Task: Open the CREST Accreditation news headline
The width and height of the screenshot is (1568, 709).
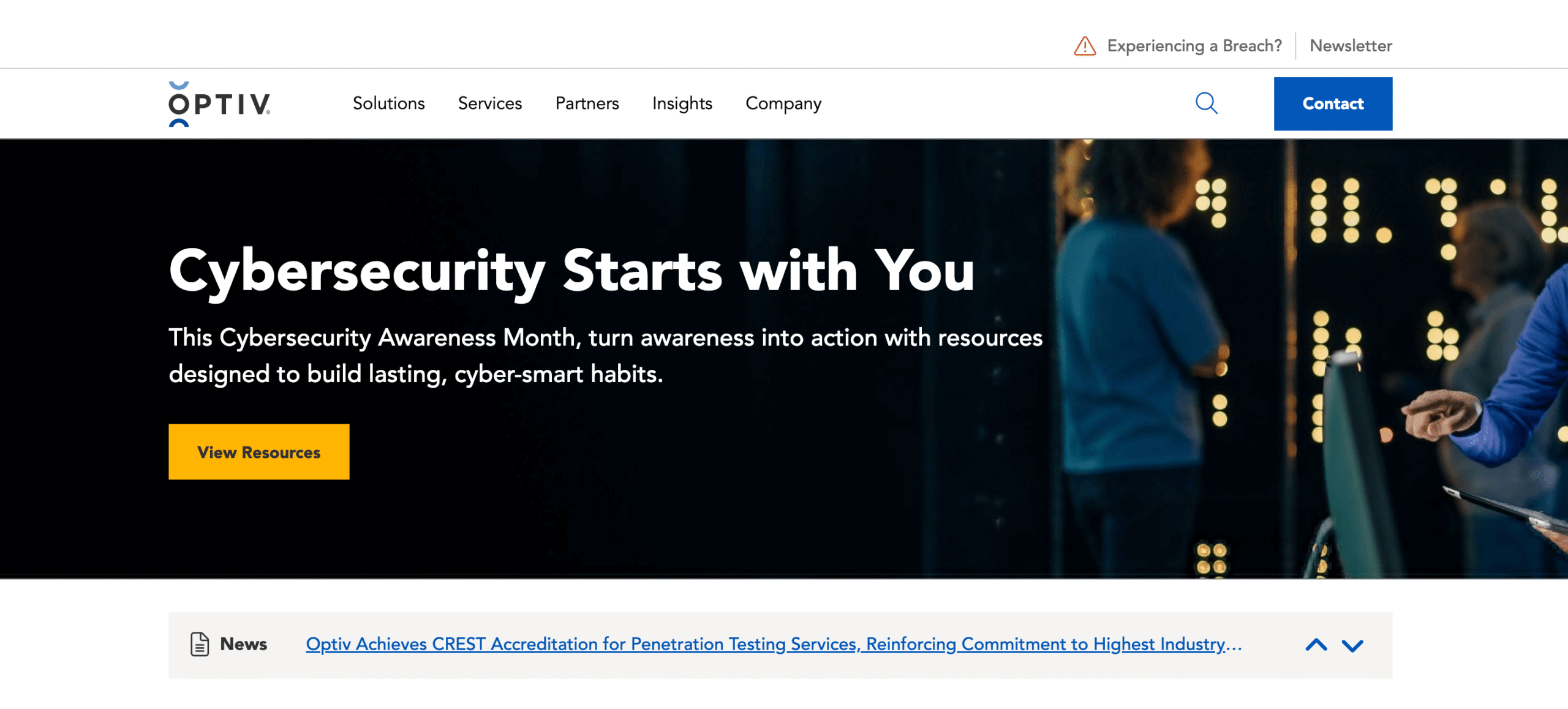Action: [x=773, y=644]
